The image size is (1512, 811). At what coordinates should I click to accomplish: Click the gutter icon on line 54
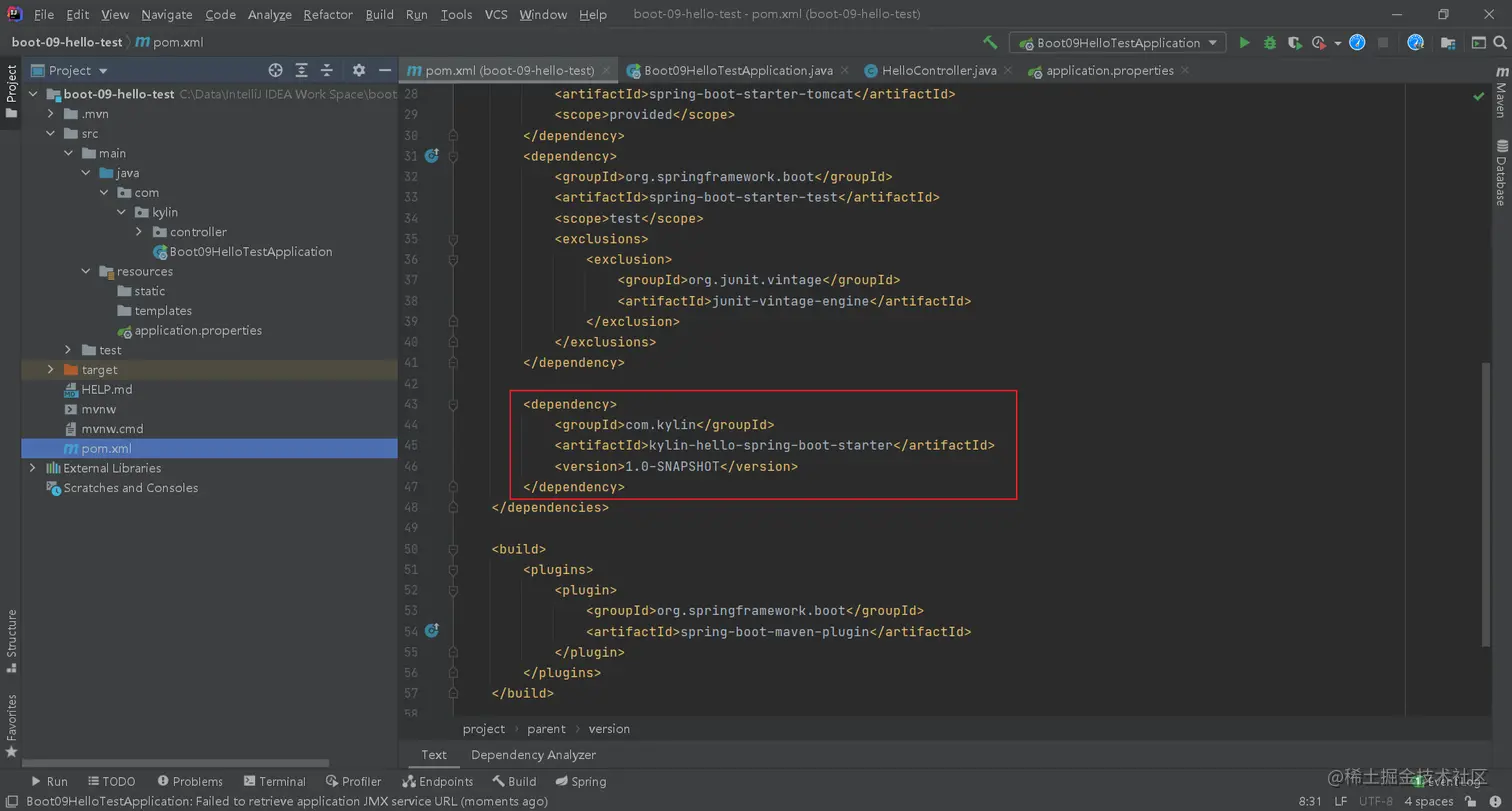tap(432, 631)
